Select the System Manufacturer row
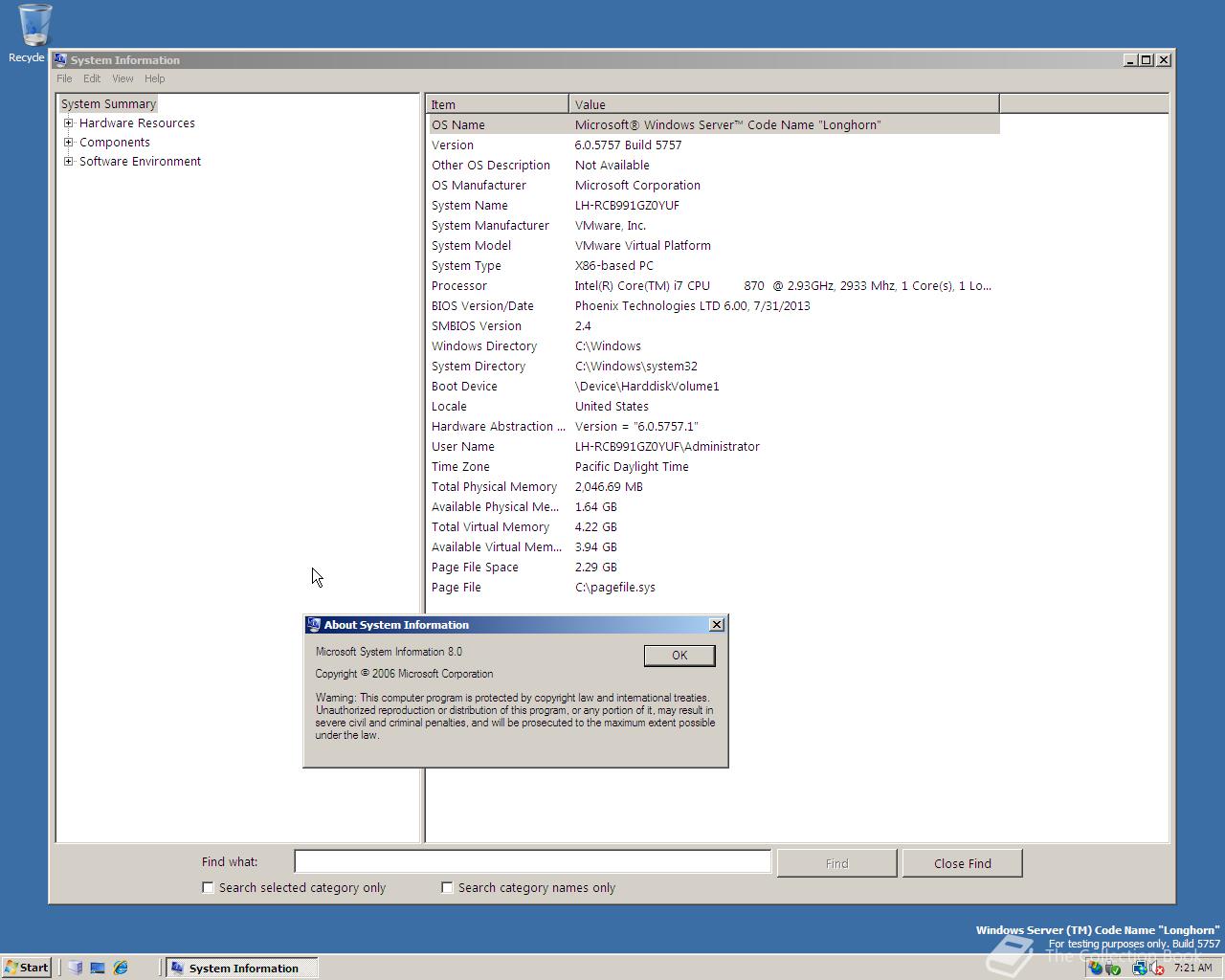The width and height of the screenshot is (1225, 980). 713,225
